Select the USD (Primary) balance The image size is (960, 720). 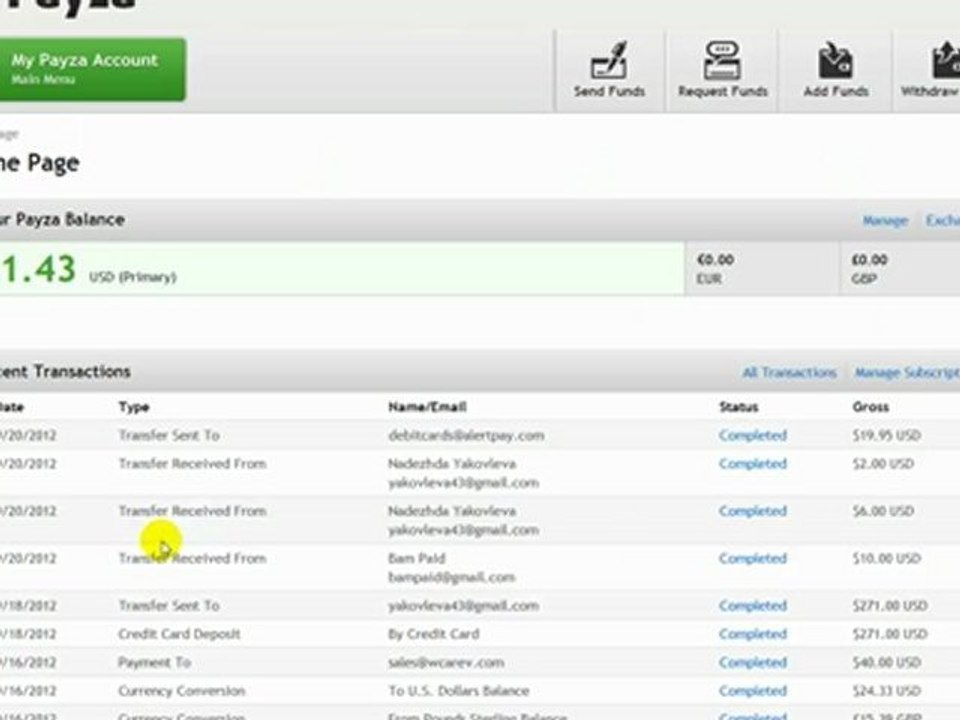[342, 268]
